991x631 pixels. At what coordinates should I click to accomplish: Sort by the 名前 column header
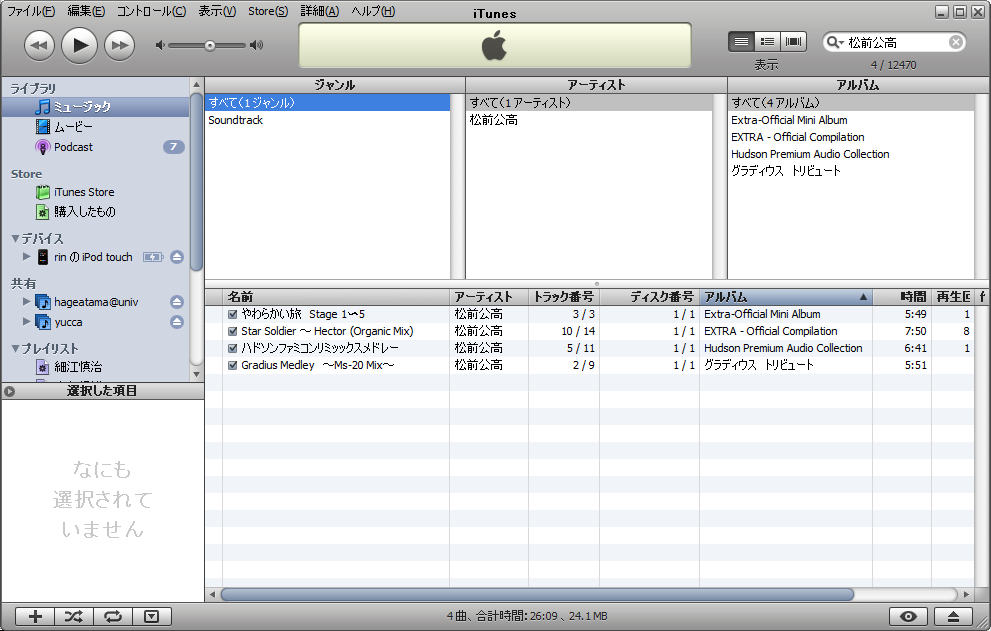336,297
